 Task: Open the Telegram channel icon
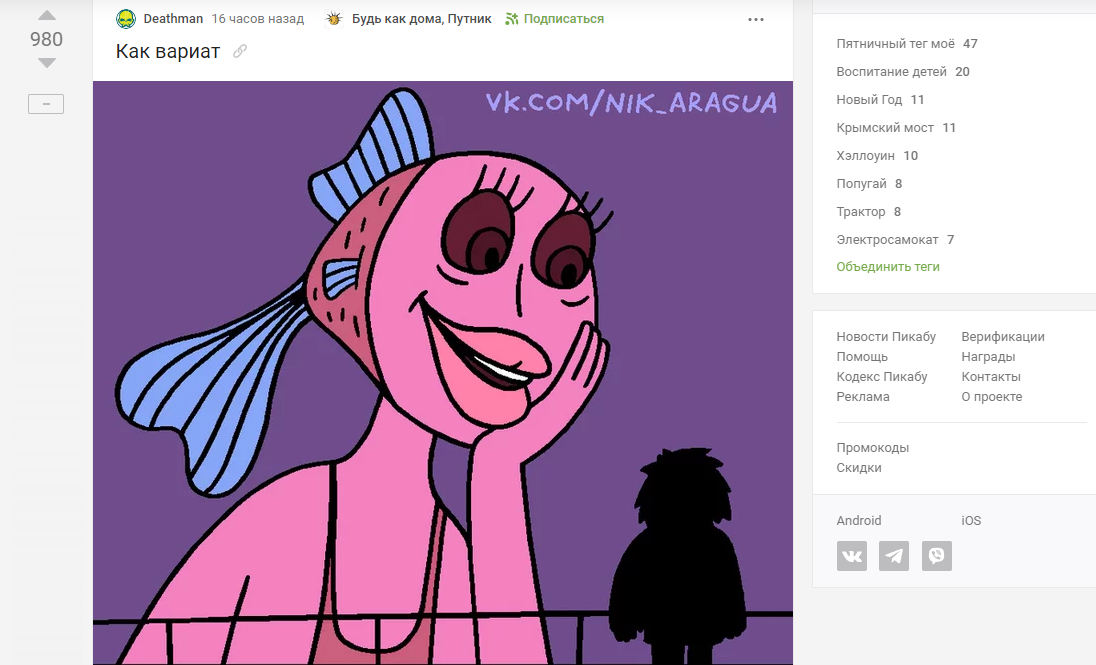click(894, 556)
